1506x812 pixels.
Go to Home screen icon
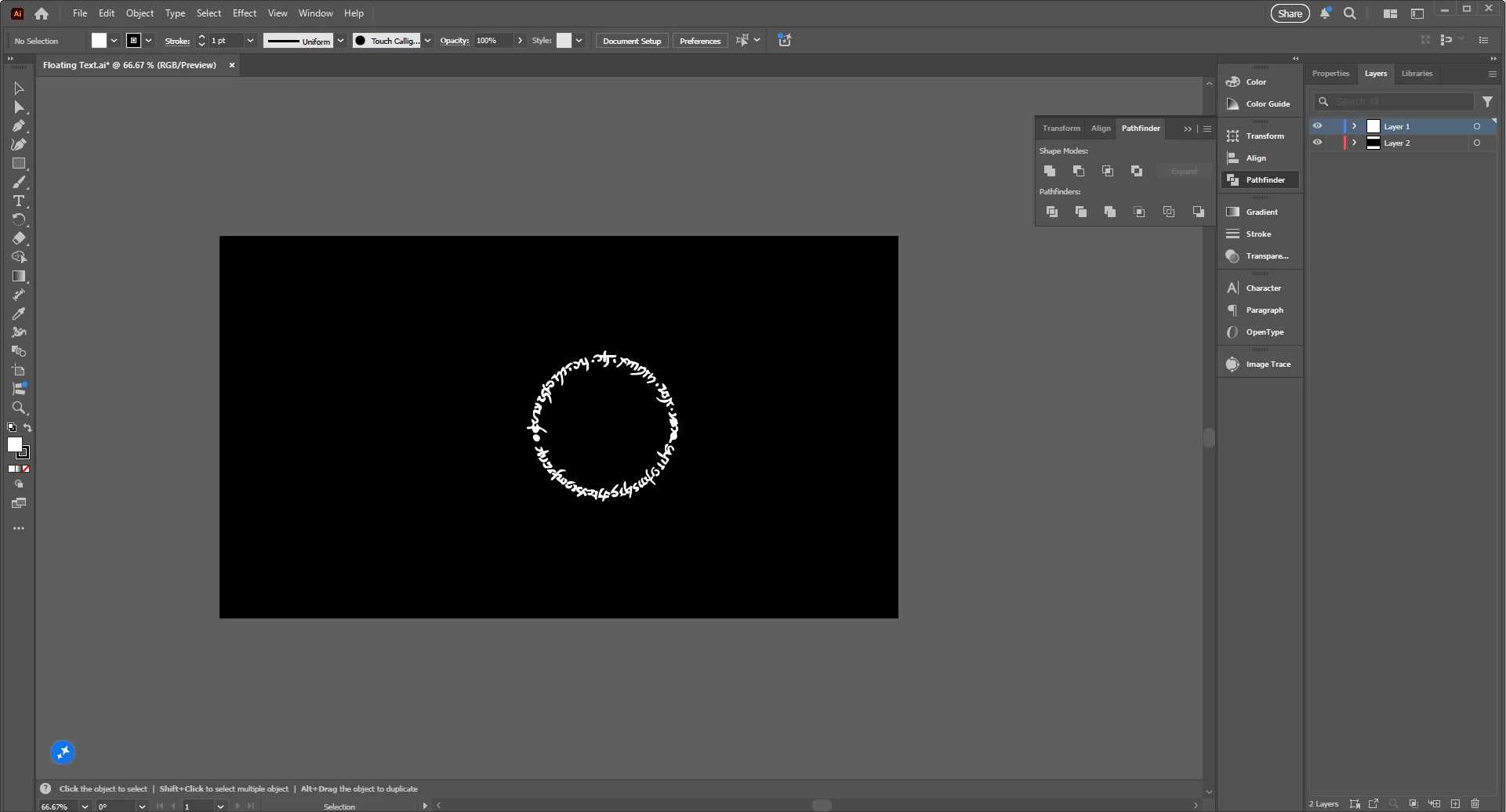(42, 13)
